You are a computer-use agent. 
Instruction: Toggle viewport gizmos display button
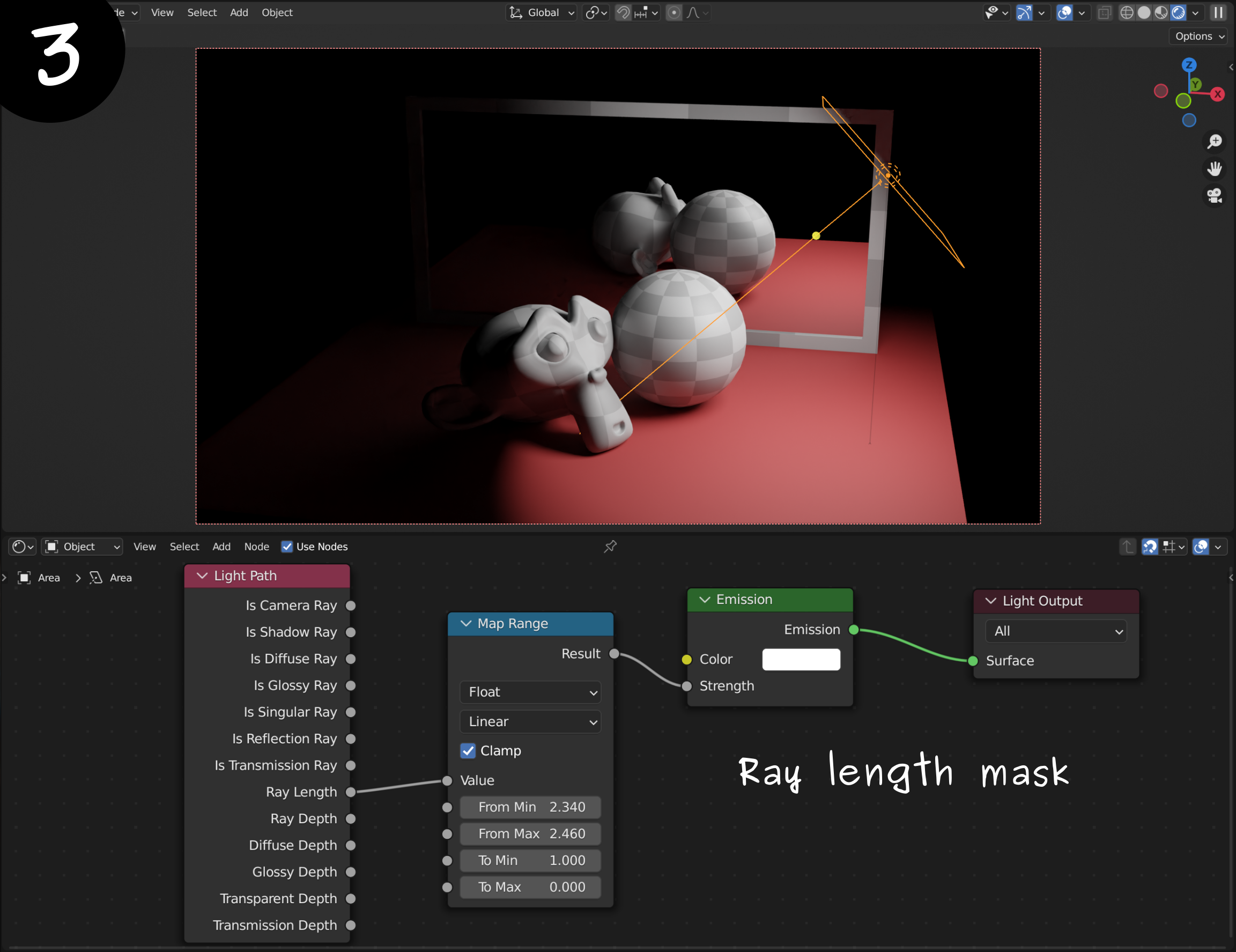pyautogui.click(x=1024, y=12)
